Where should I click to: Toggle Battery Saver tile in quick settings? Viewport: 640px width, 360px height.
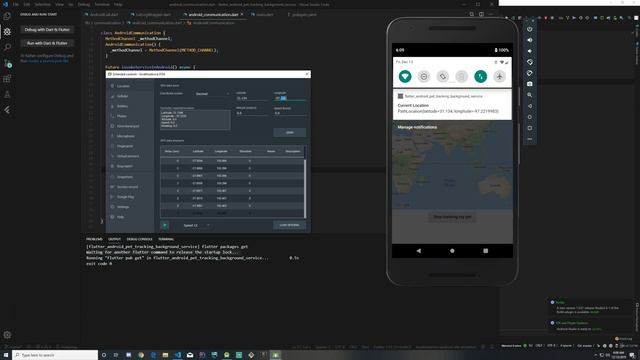(462, 76)
